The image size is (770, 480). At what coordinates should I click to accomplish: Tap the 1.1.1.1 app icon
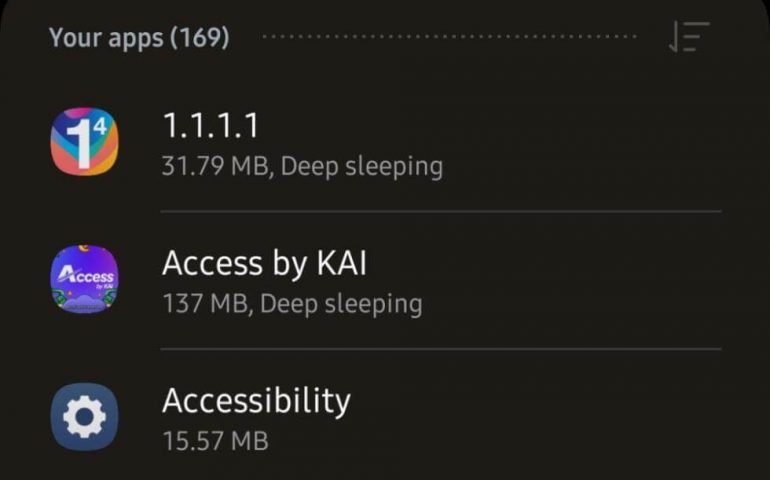pyautogui.click(x=84, y=141)
